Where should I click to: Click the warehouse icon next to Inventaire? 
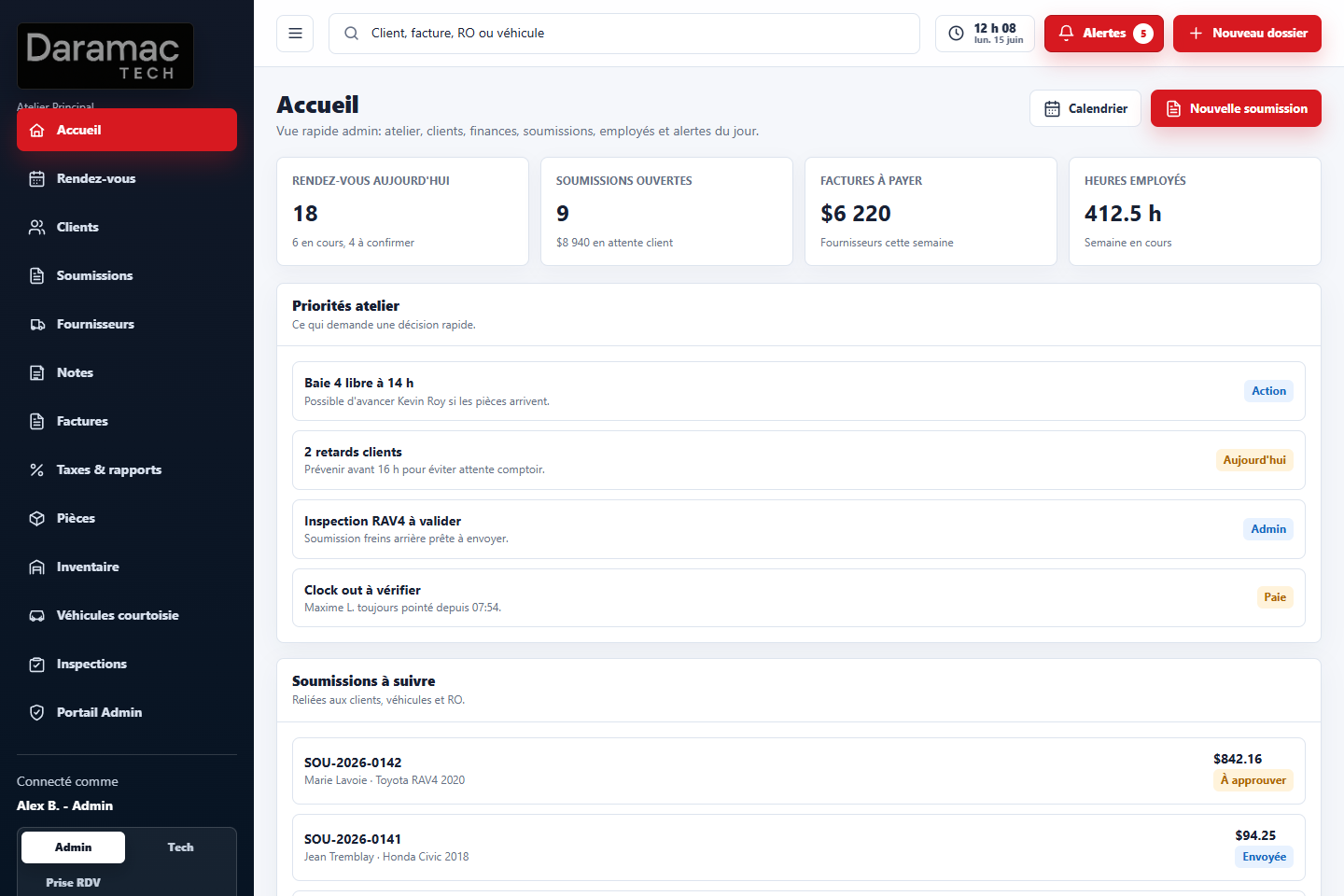point(37,567)
